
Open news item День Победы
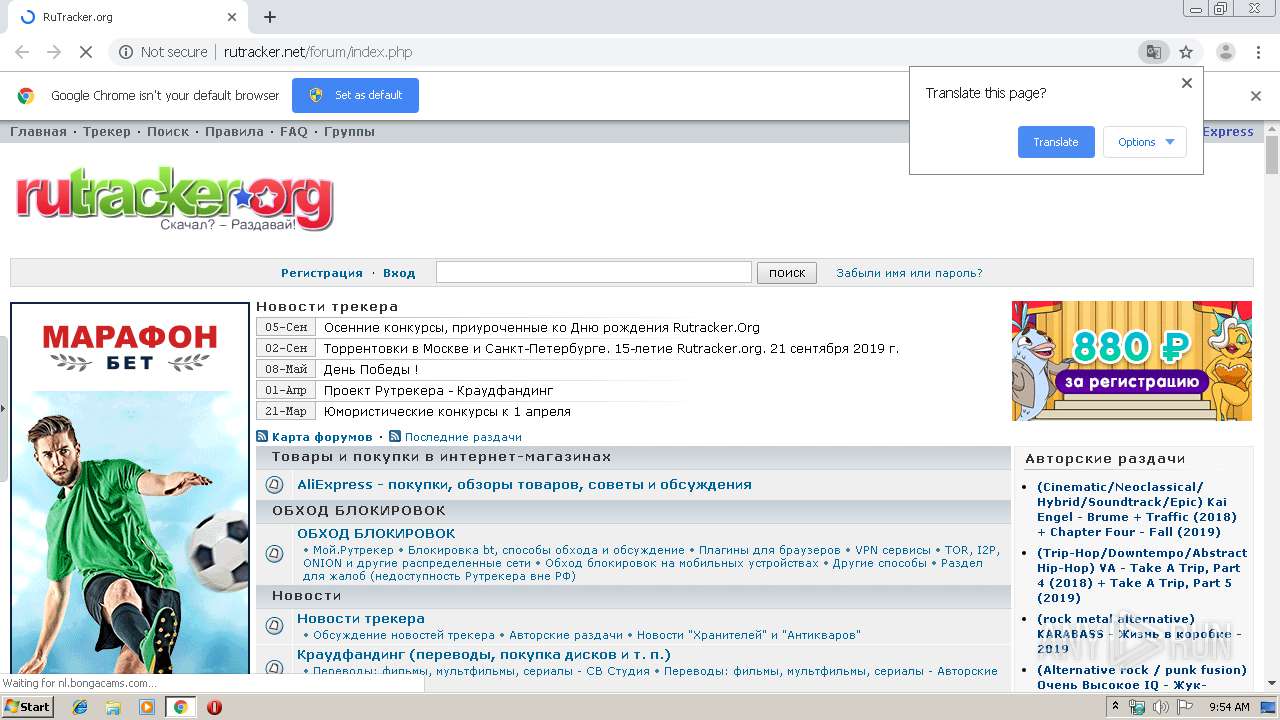(371, 369)
